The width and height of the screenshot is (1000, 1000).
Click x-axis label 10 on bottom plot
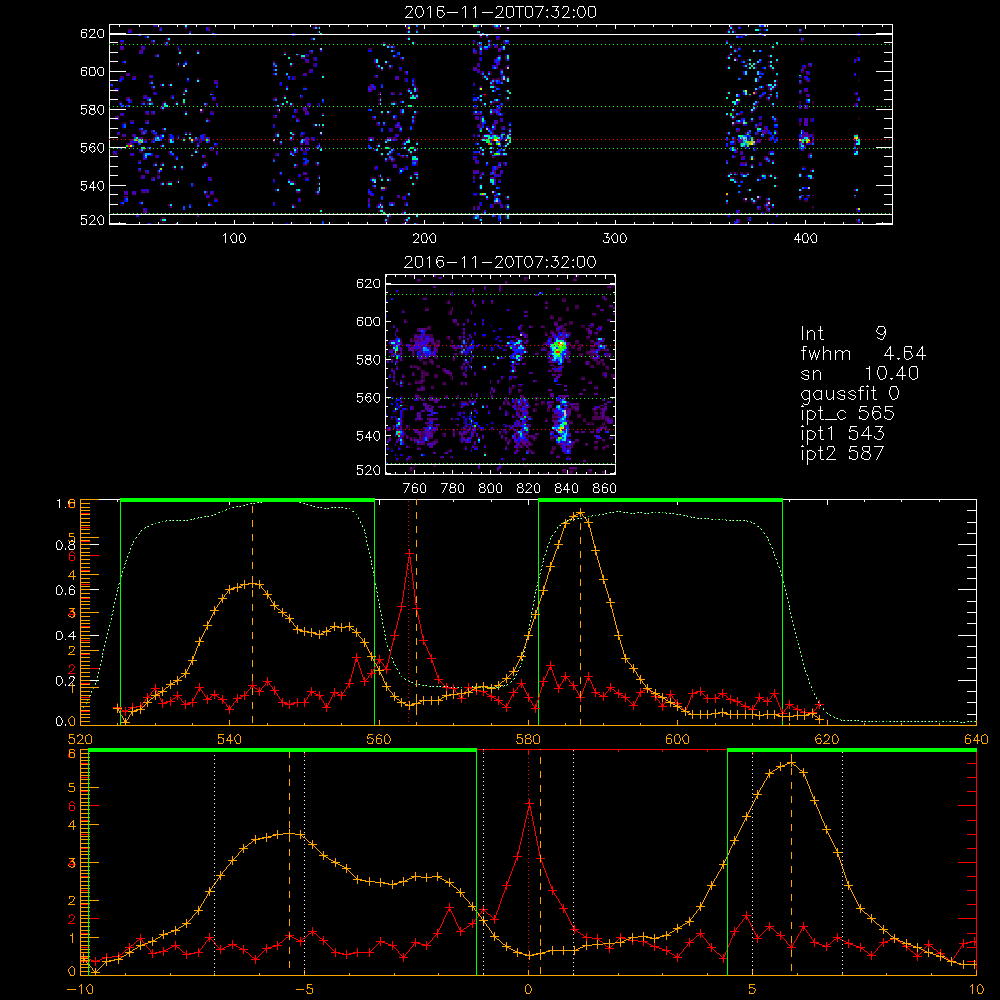tap(976, 989)
